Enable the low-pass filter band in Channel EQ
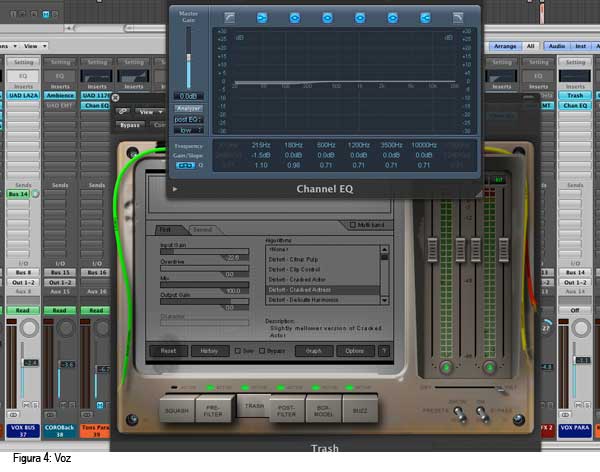This screenshot has width=600, height=472. 458,17
